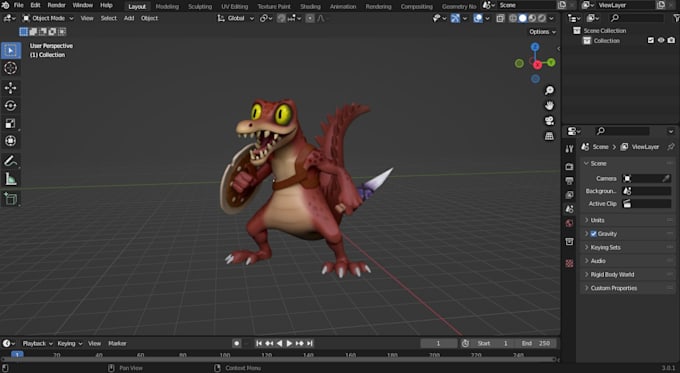Open the Options dropdown
The height and width of the screenshot is (373, 680).
tap(542, 32)
